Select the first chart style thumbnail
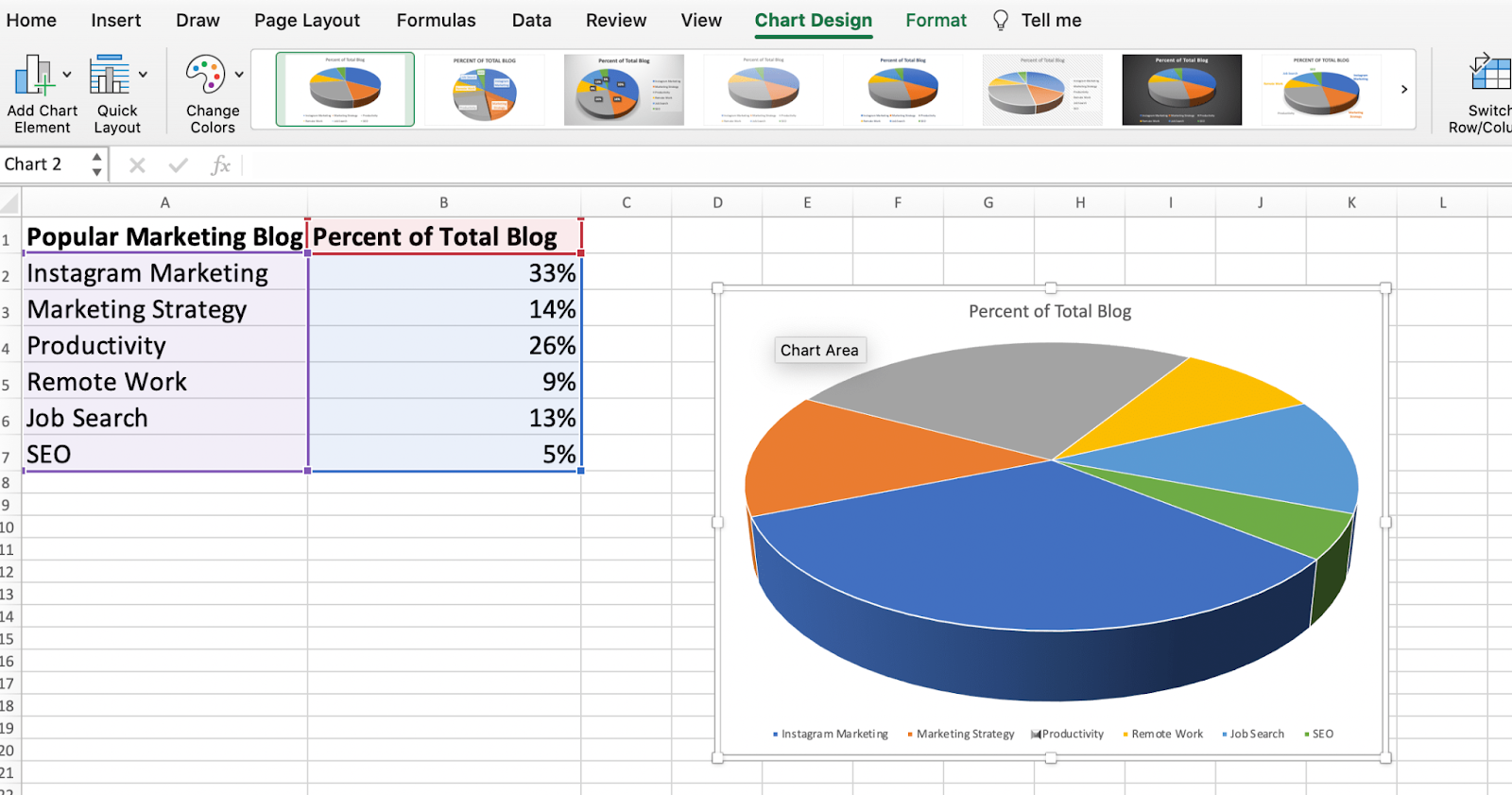The height and width of the screenshot is (795, 1512). (345, 89)
